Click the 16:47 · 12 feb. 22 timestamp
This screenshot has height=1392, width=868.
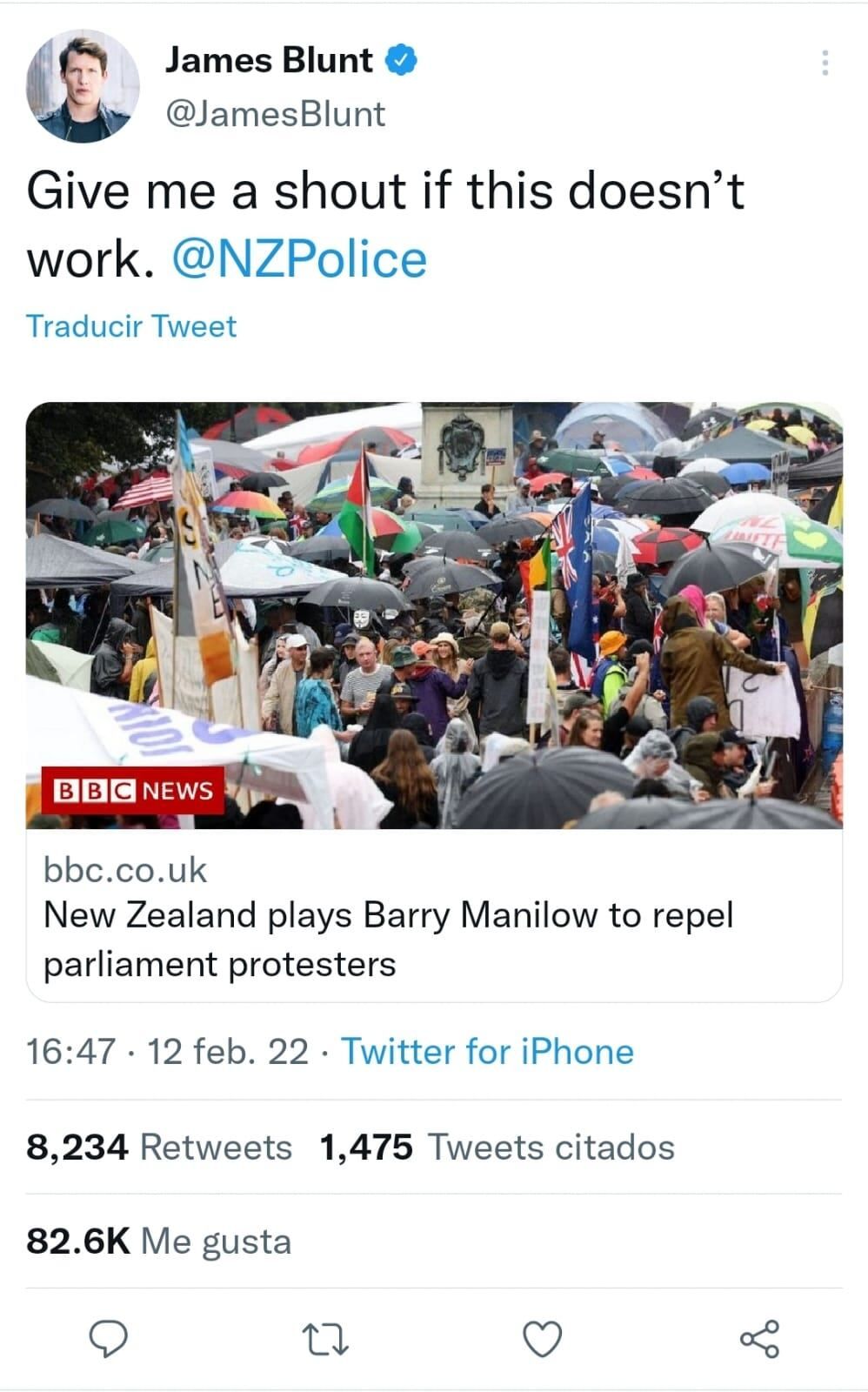[167, 1051]
